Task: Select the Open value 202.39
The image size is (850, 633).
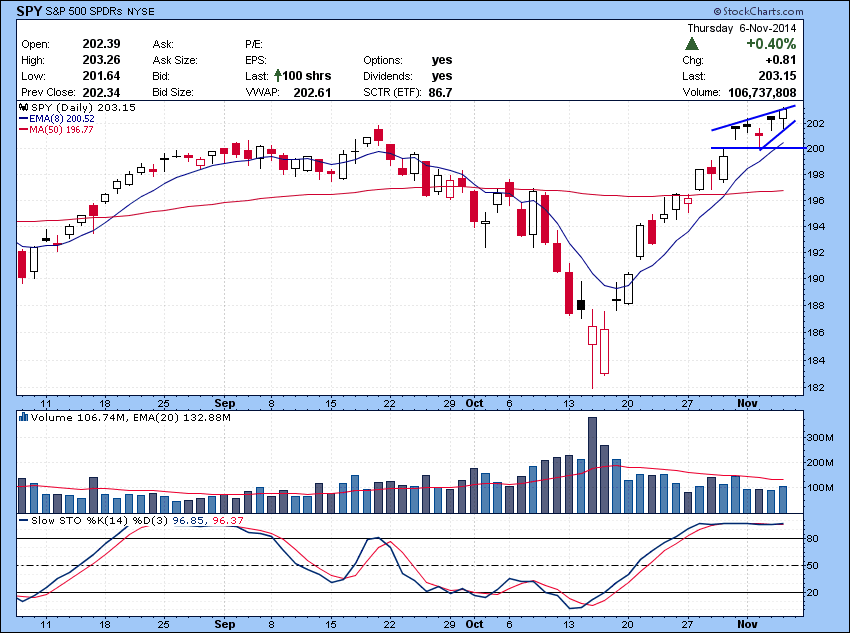Action: pos(101,44)
